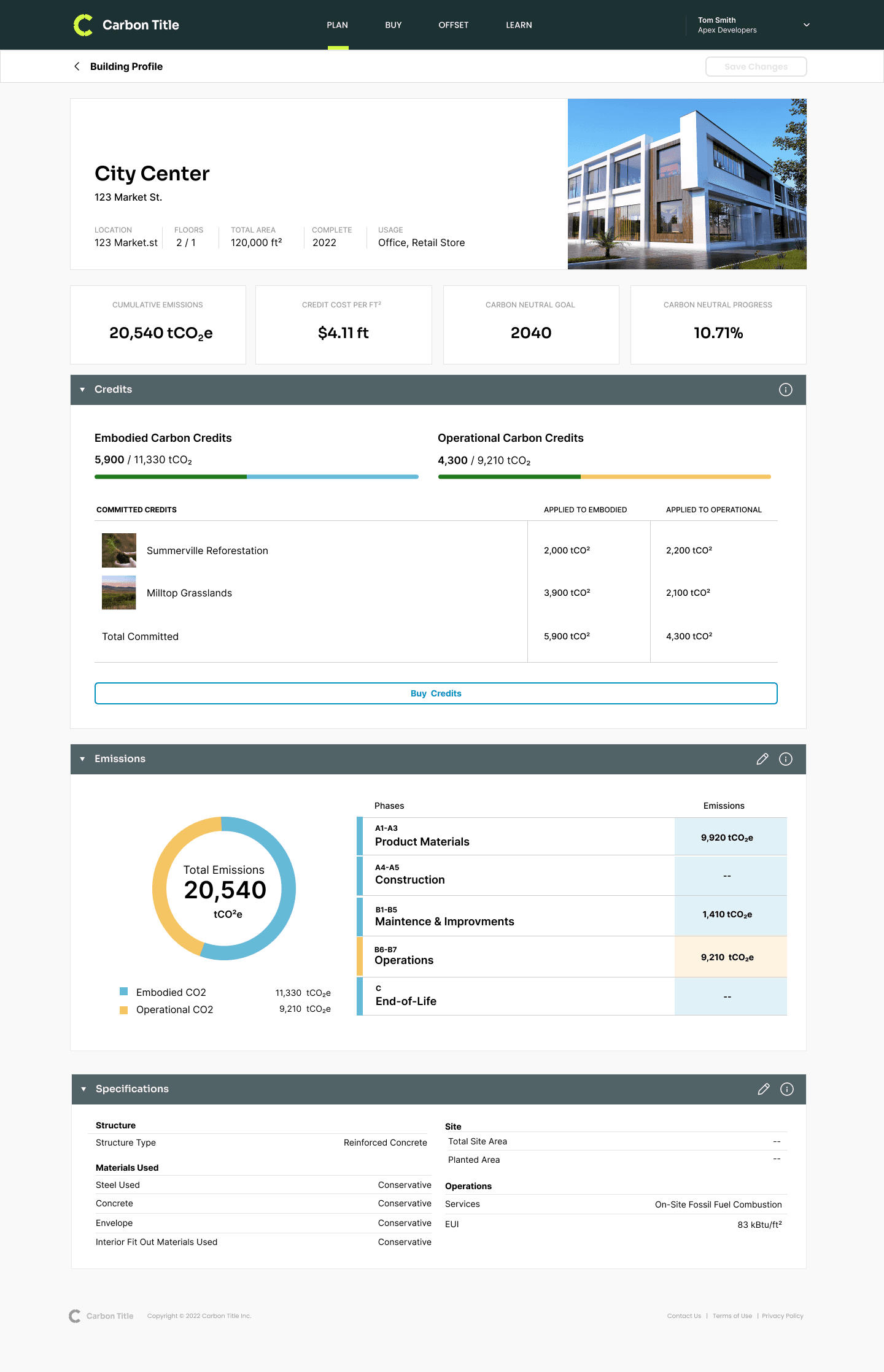Viewport: 884px width, 1372px height.
Task: Click the Carbon Neutral Goal 2040 card
Action: point(531,325)
